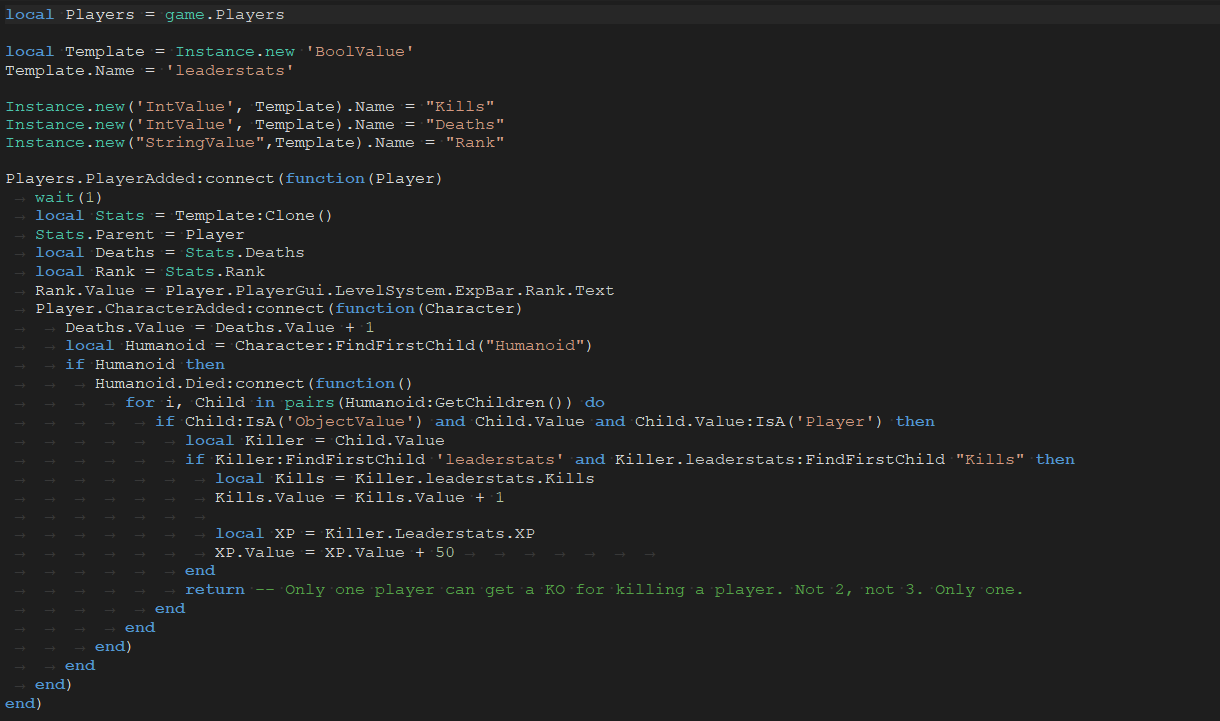The width and height of the screenshot is (1220, 721).
Task: Click the Players.PlayerAdded:connect line
Action: [x=224, y=178]
